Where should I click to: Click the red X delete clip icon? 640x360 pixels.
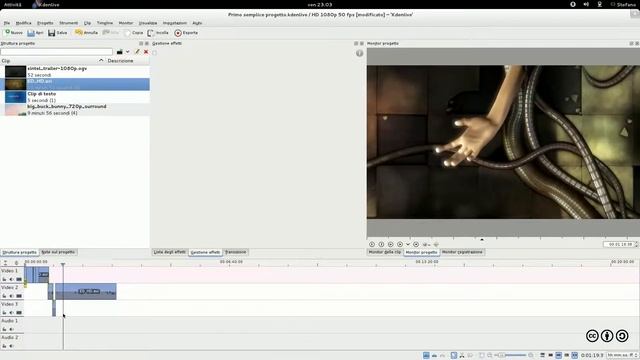146,52
